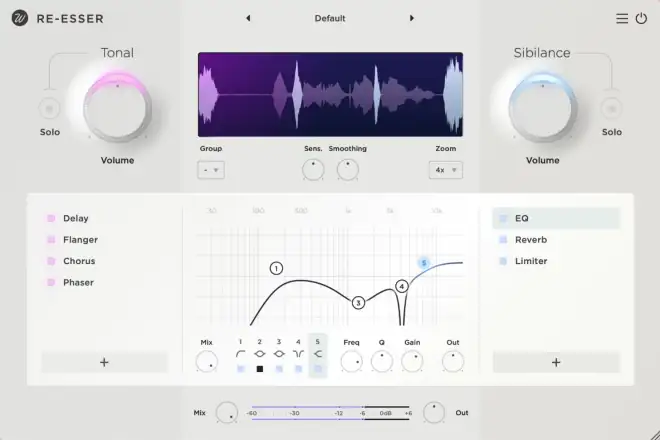Viewport: 660px width, 440px height.
Task: Click the global Out knob
Action: point(434,413)
